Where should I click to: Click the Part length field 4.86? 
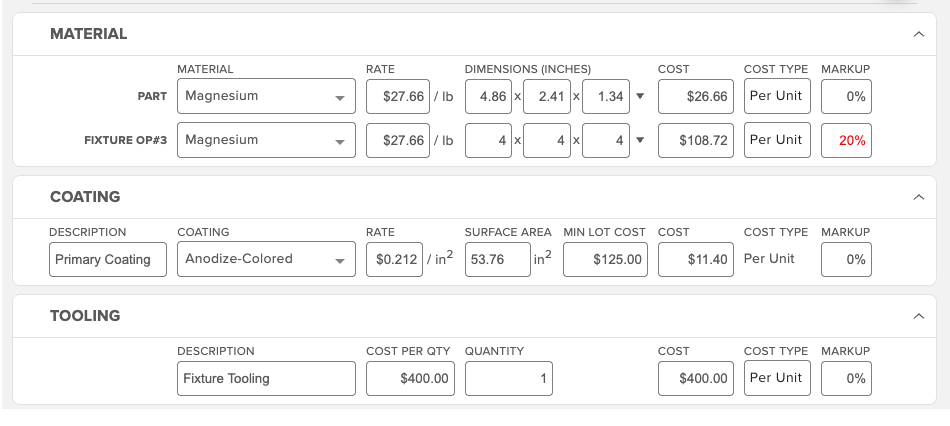489,97
